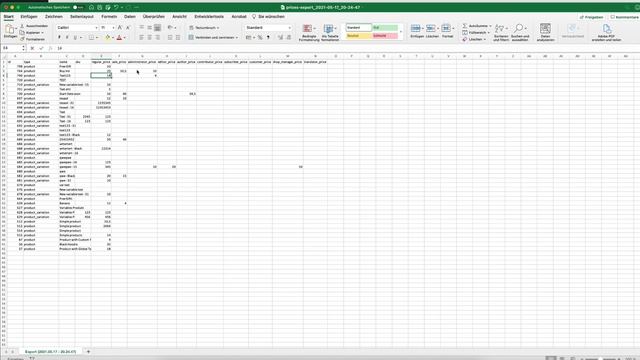Select the Export sheet tab
Viewport: 640px width, 360px height.
coord(50,351)
